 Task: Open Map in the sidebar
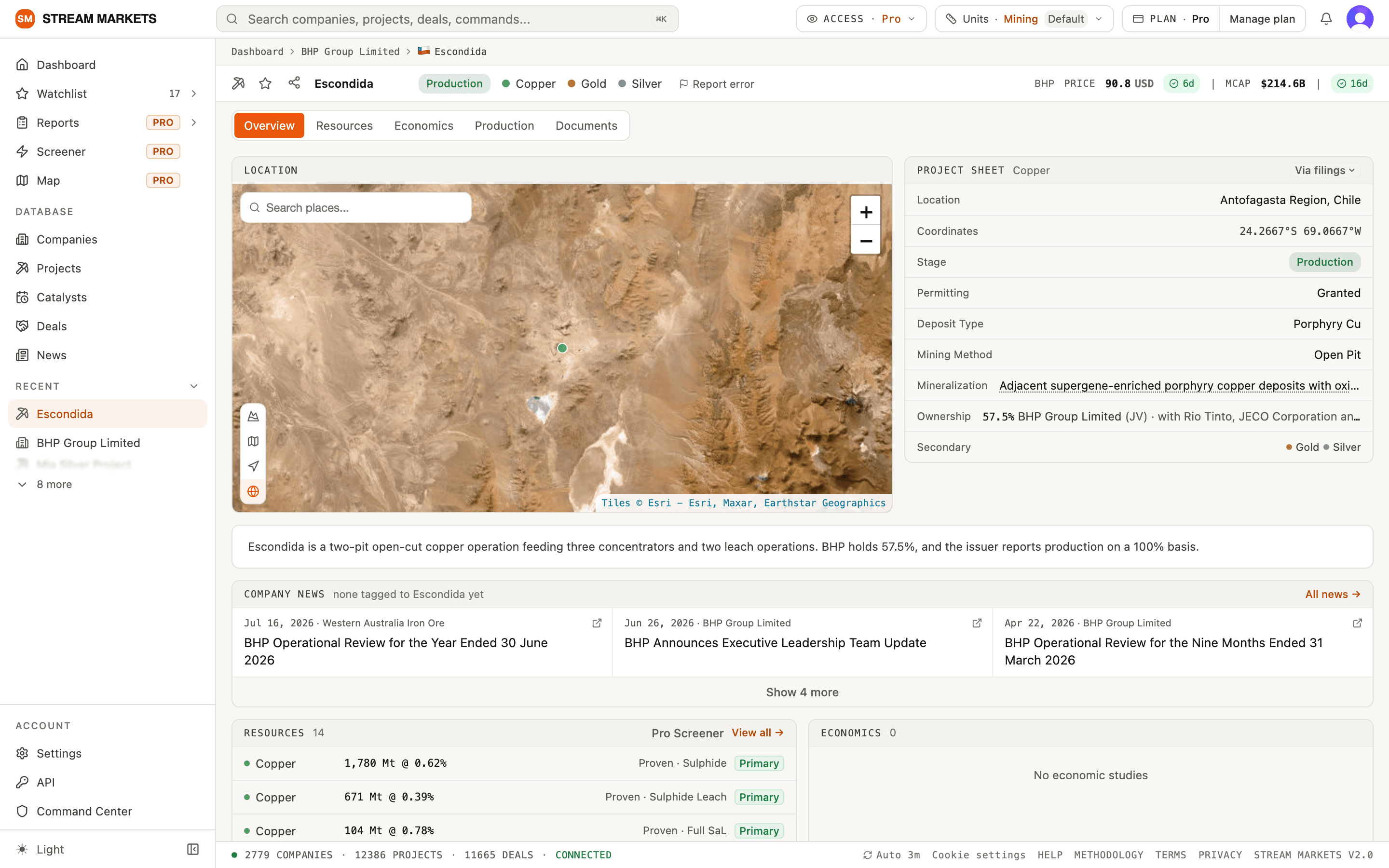tap(108, 180)
